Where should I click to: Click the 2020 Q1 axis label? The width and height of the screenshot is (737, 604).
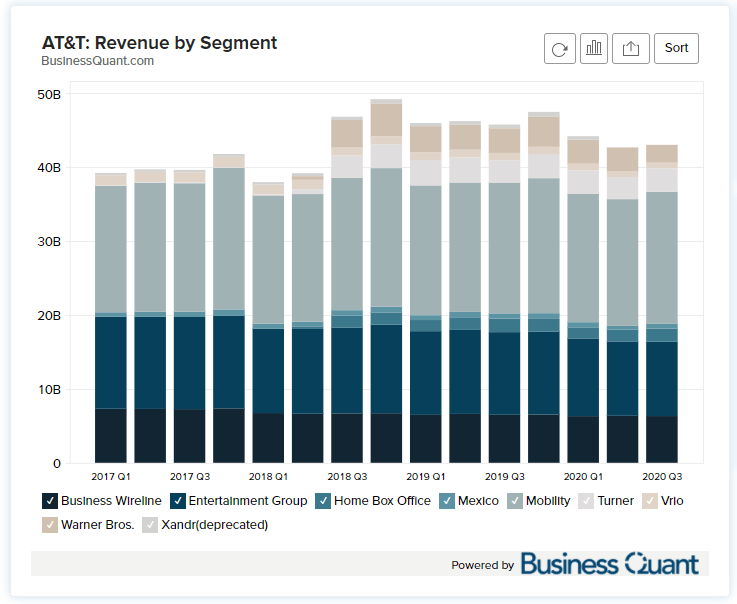click(x=583, y=477)
